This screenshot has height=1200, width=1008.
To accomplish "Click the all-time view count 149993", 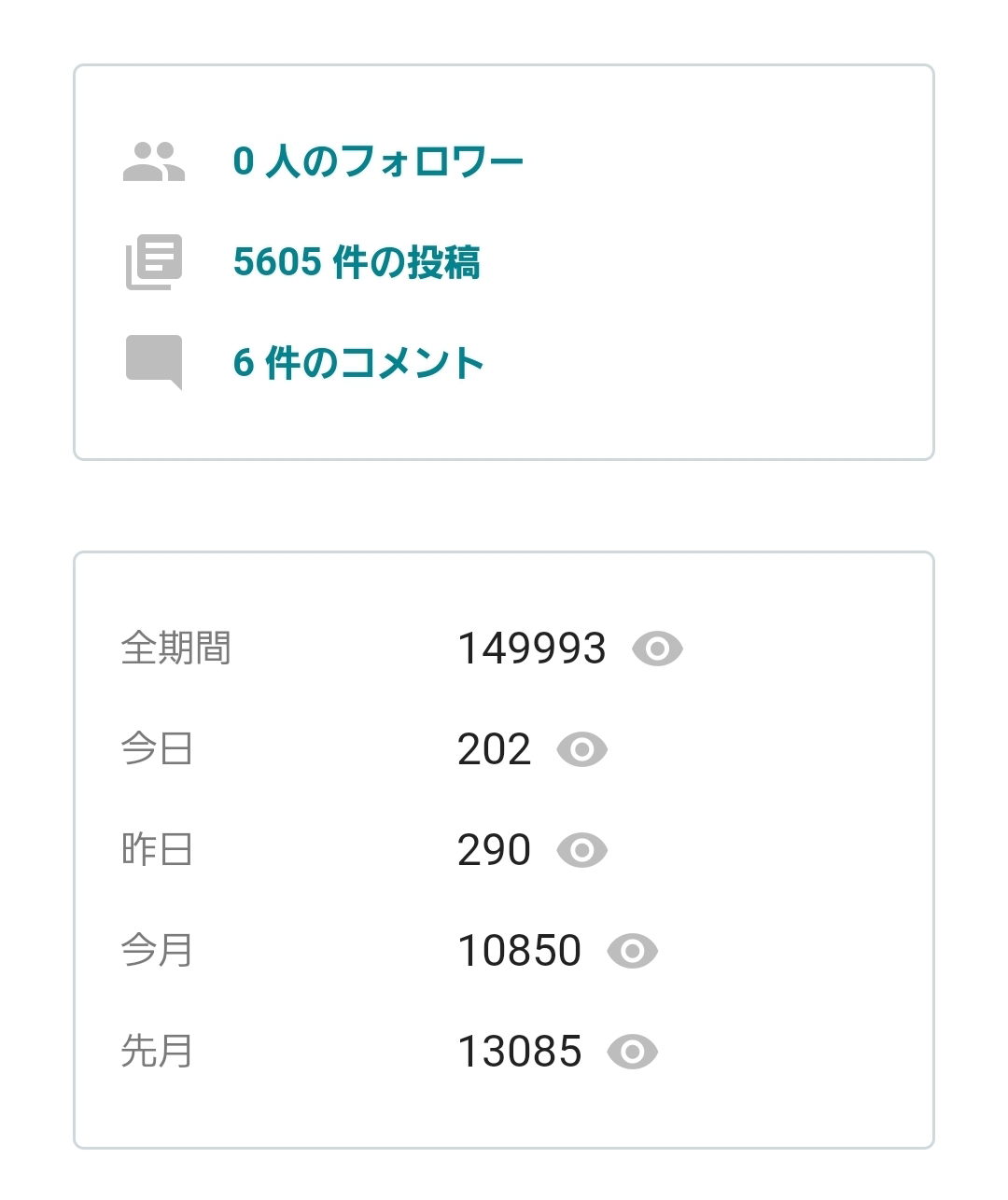I will click(532, 649).
